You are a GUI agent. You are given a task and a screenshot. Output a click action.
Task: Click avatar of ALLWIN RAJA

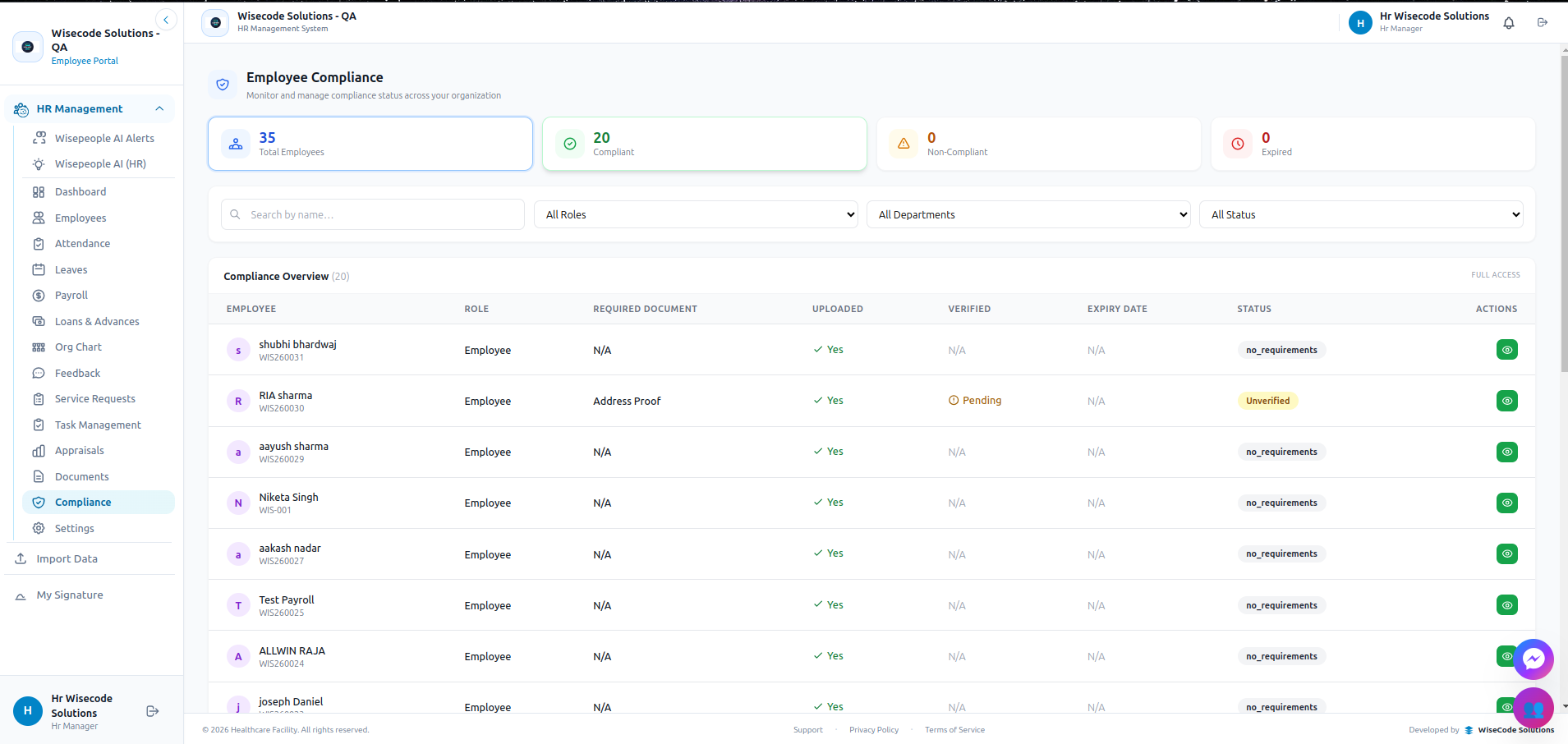238,656
